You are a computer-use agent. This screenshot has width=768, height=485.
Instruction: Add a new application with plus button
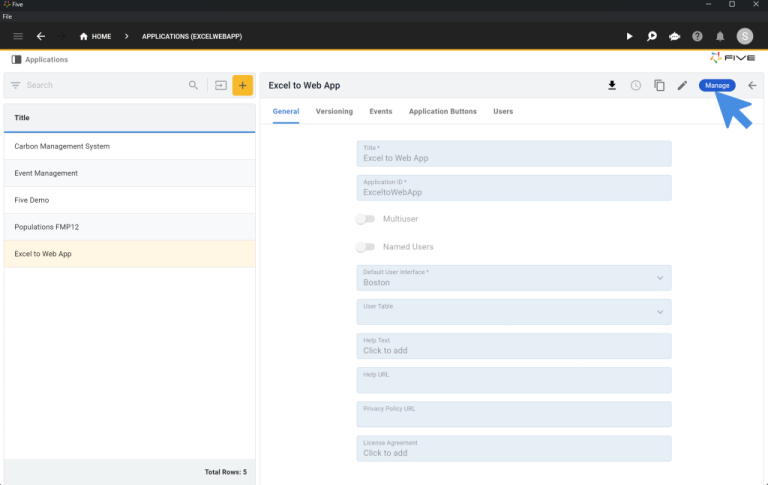pos(242,85)
